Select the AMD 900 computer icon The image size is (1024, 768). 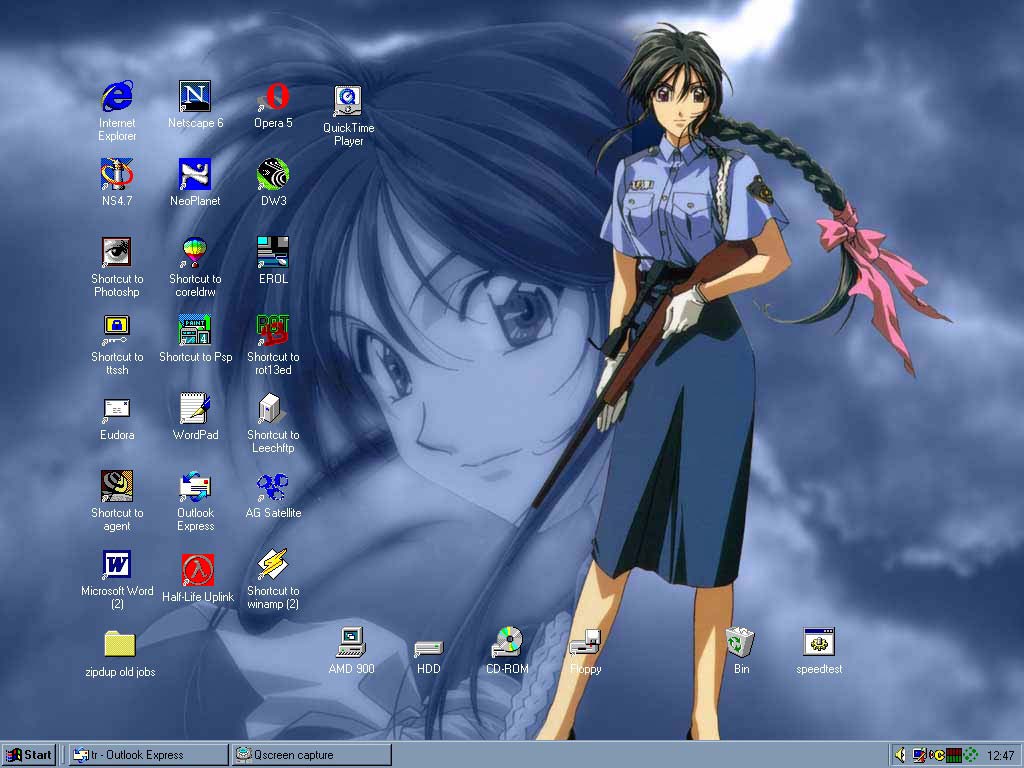point(351,643)
